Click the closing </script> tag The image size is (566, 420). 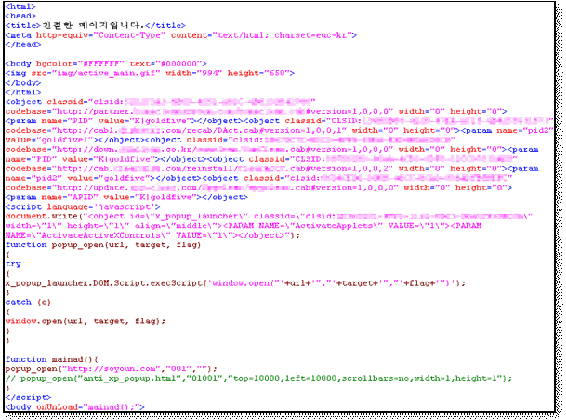coord(28,398)
